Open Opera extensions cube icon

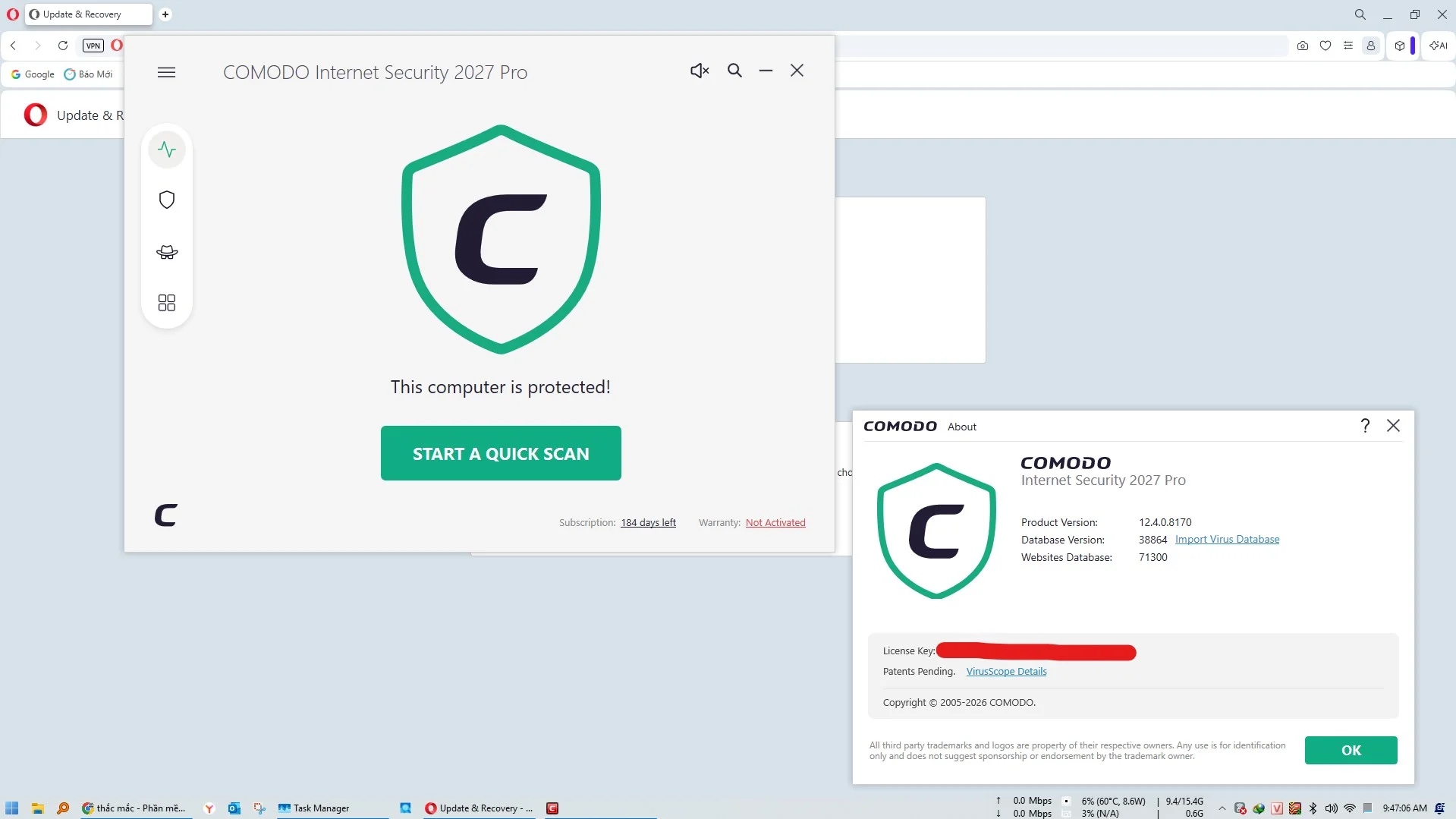(x=1400, y=46)
